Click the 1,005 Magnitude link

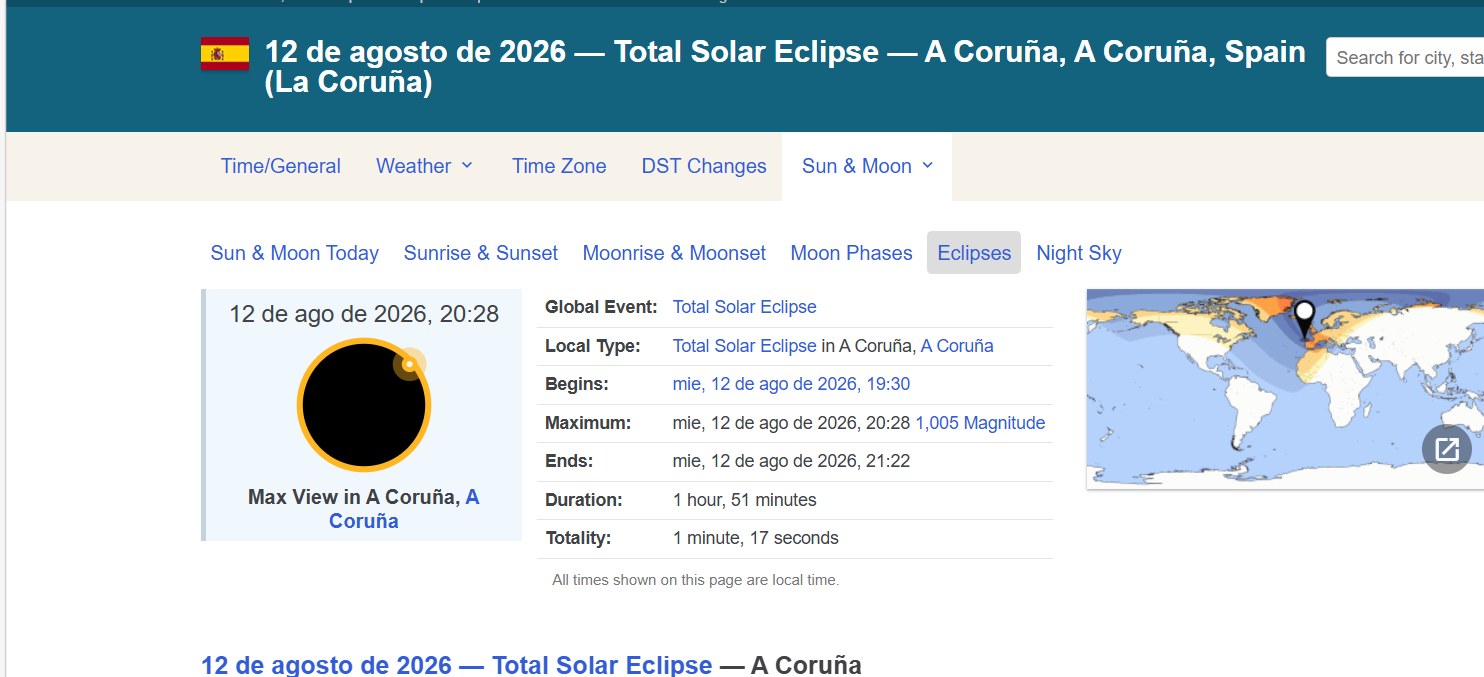[x=980, y=422]
